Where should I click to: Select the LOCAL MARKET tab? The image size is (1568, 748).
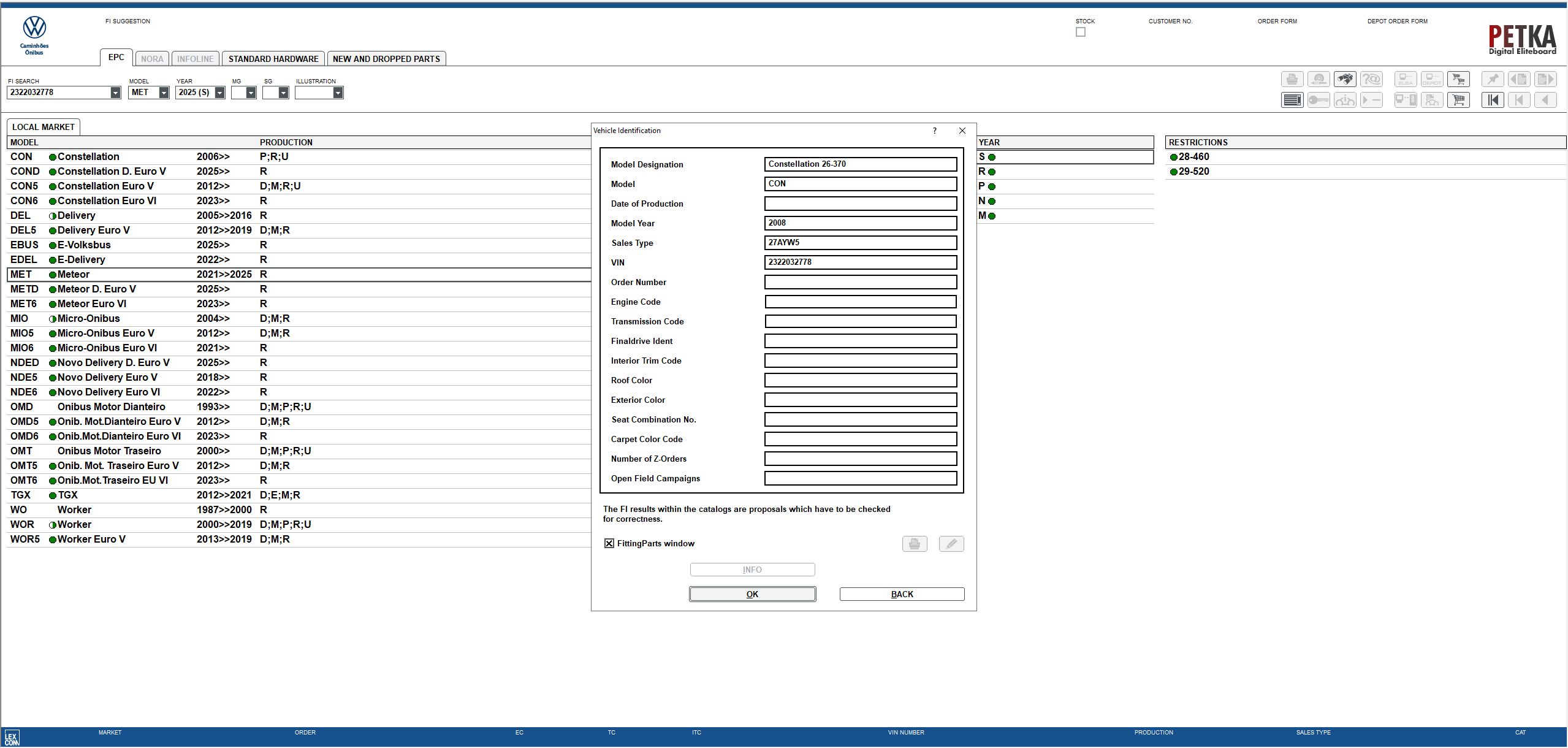[44, 127]
